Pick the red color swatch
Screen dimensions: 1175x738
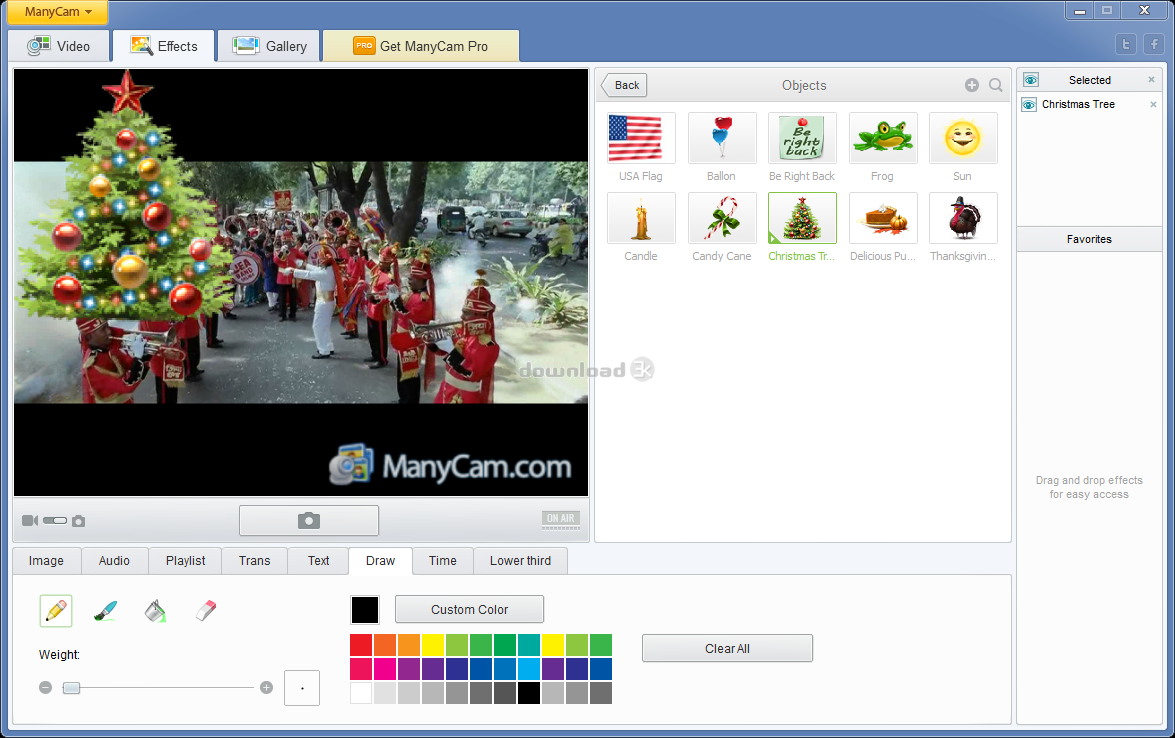(361, 645)
